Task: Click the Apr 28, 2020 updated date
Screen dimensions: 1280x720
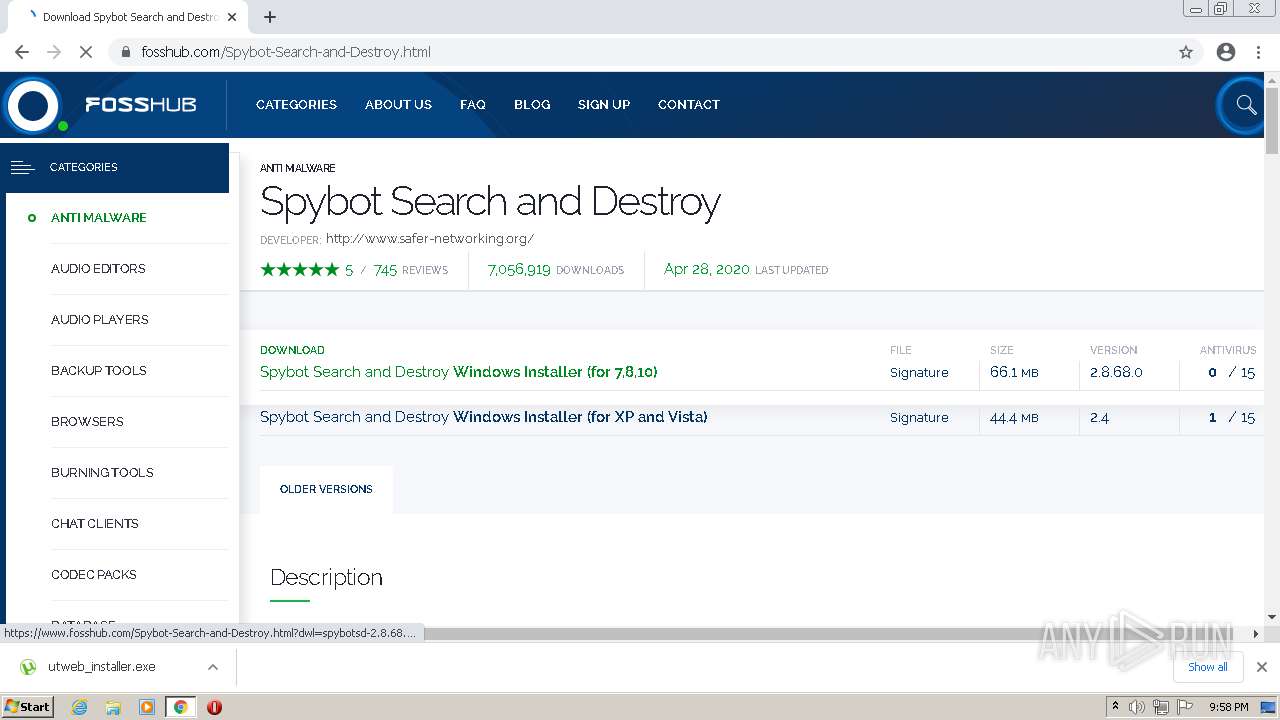Action: (x=707, y=270)
